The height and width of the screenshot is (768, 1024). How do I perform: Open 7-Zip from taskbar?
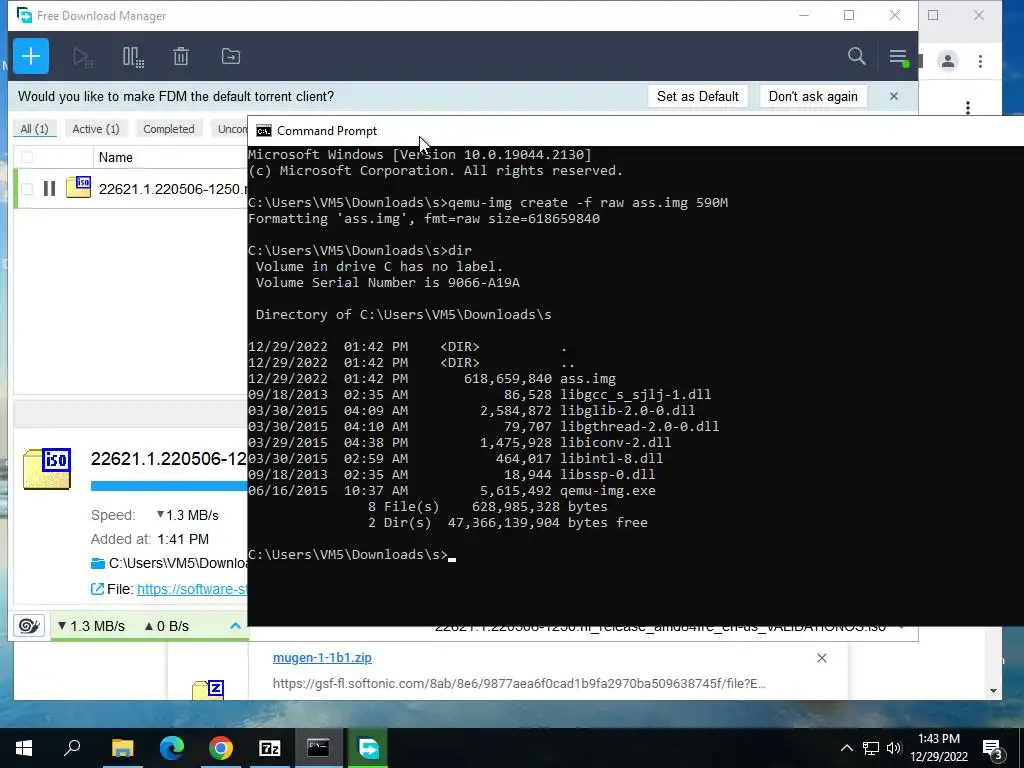point(270,748)
